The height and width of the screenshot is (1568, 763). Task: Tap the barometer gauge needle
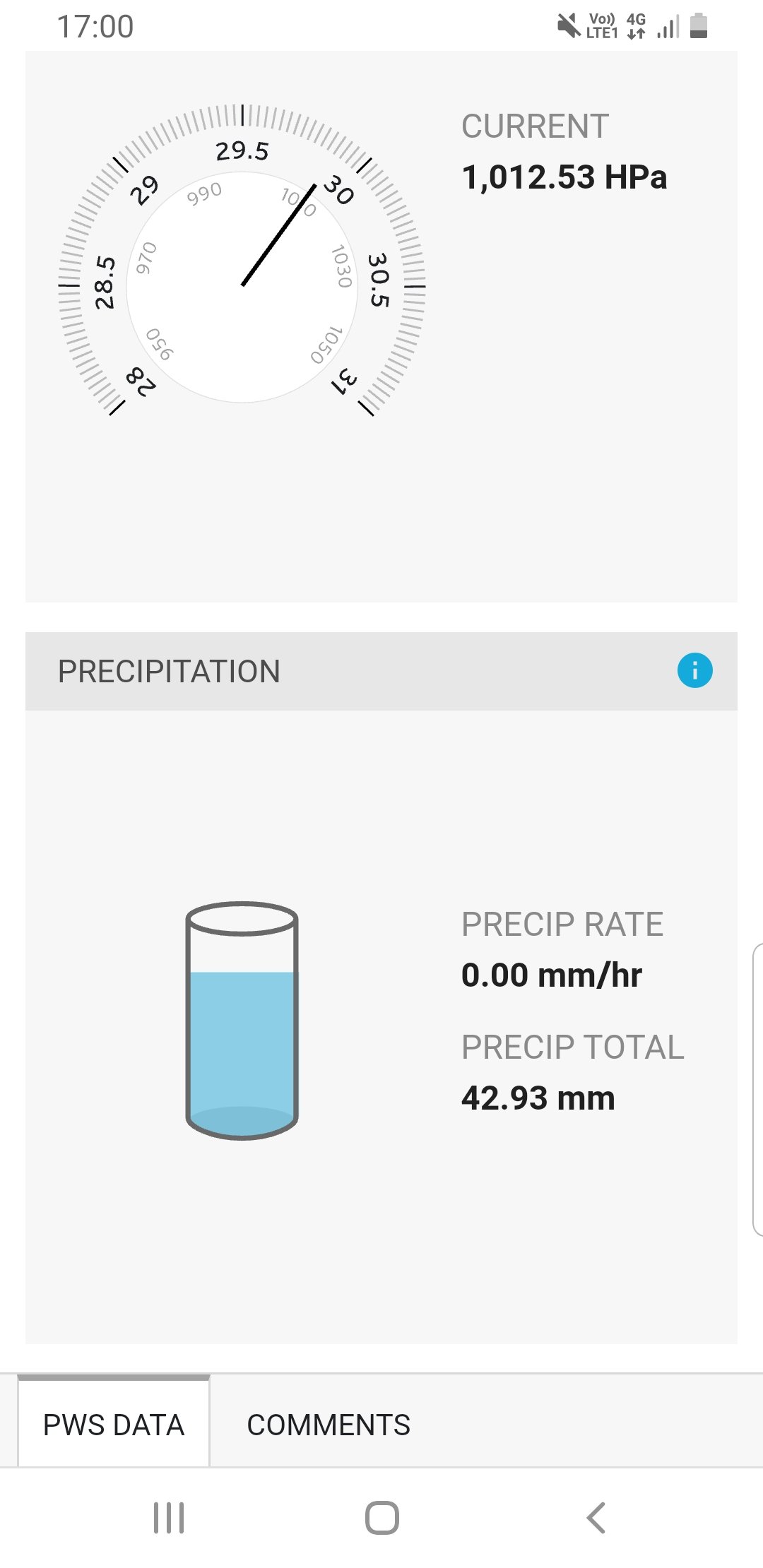(x=278, y=234)
